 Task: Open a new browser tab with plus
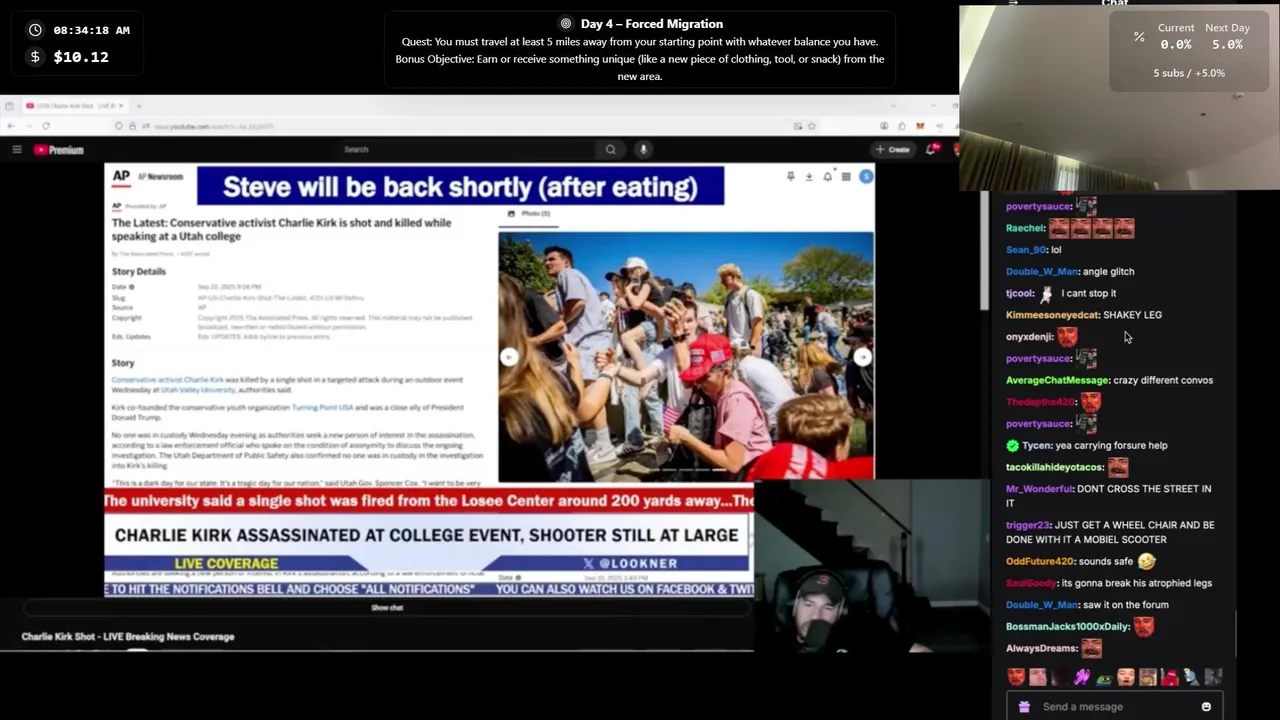click(138, 105)
